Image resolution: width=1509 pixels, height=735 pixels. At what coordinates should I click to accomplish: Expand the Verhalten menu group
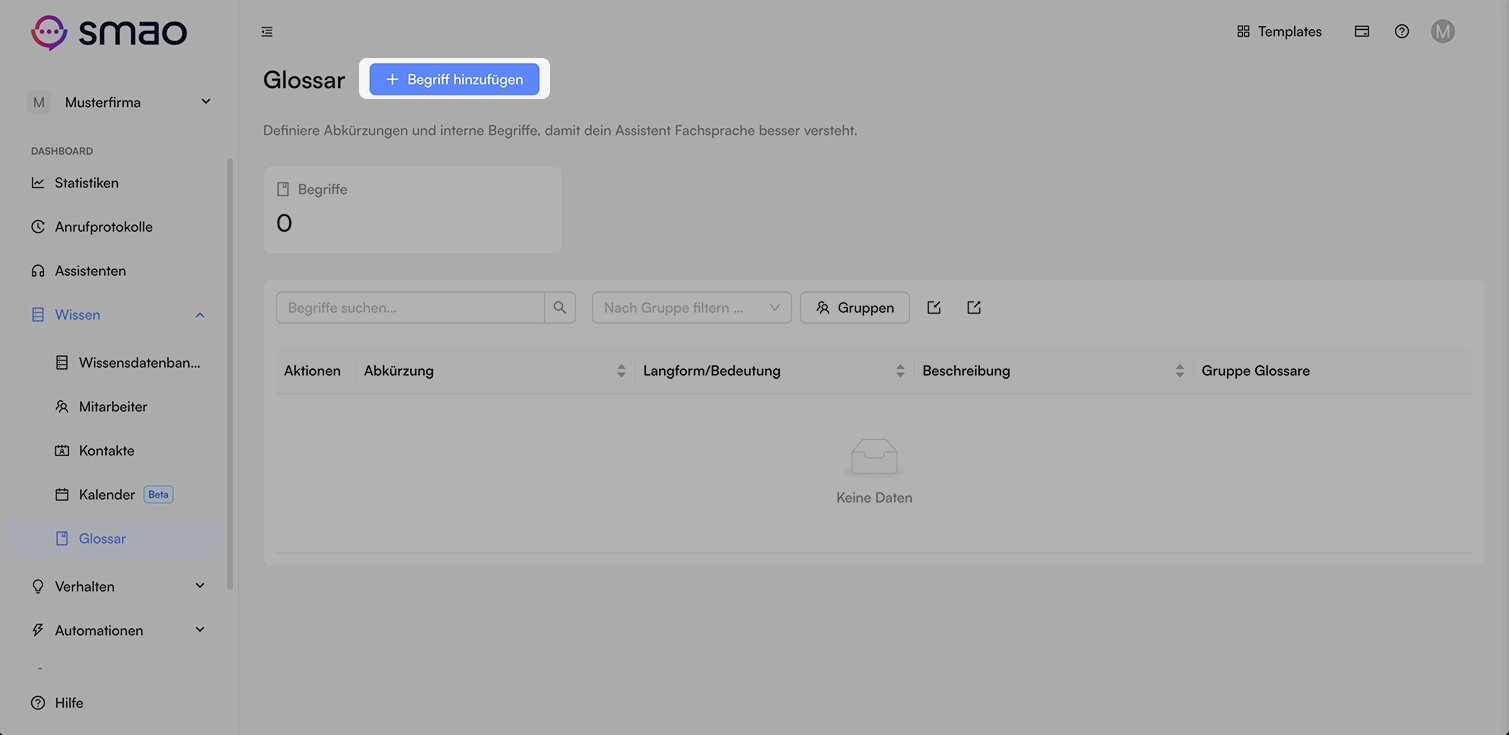[120, 587]
